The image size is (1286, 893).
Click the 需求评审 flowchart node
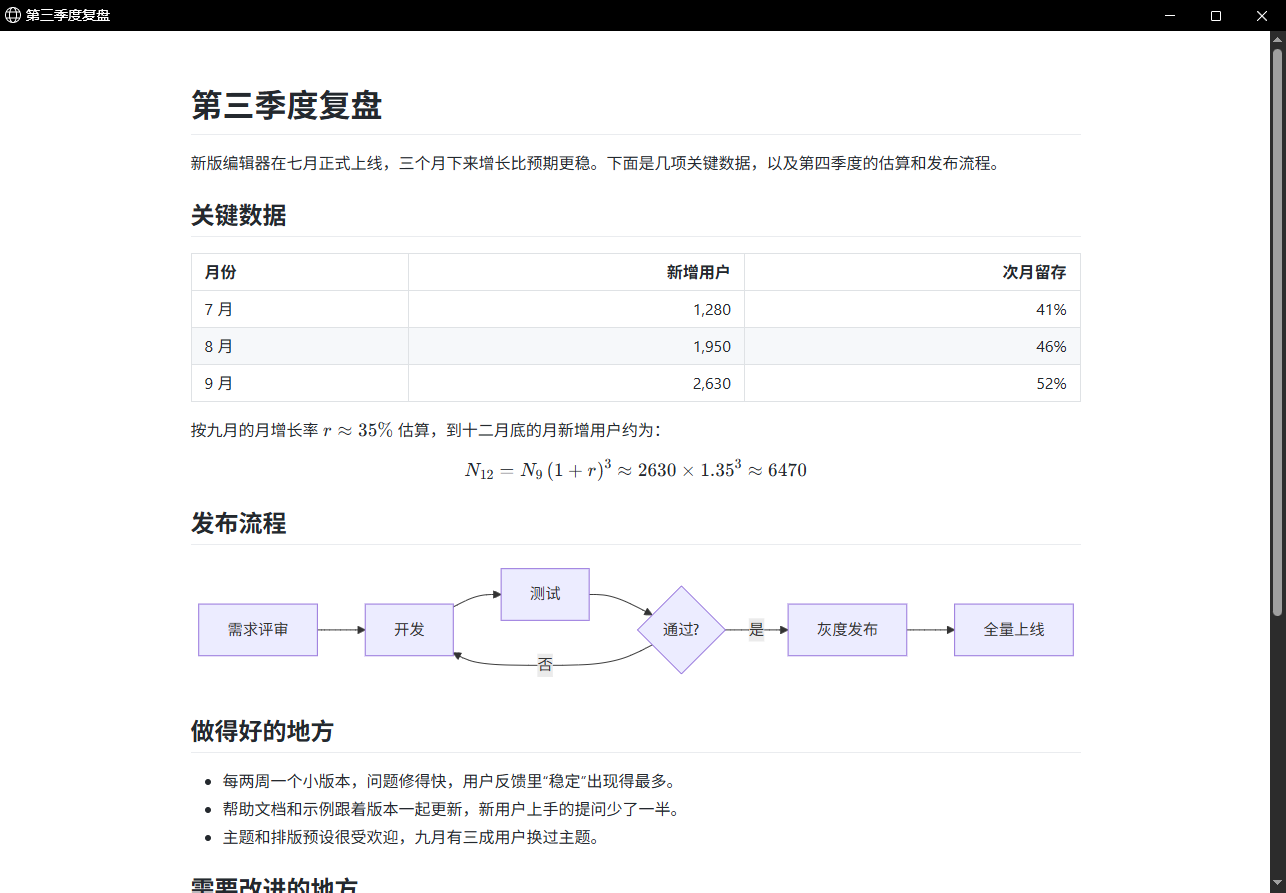[x=258, y=630]
